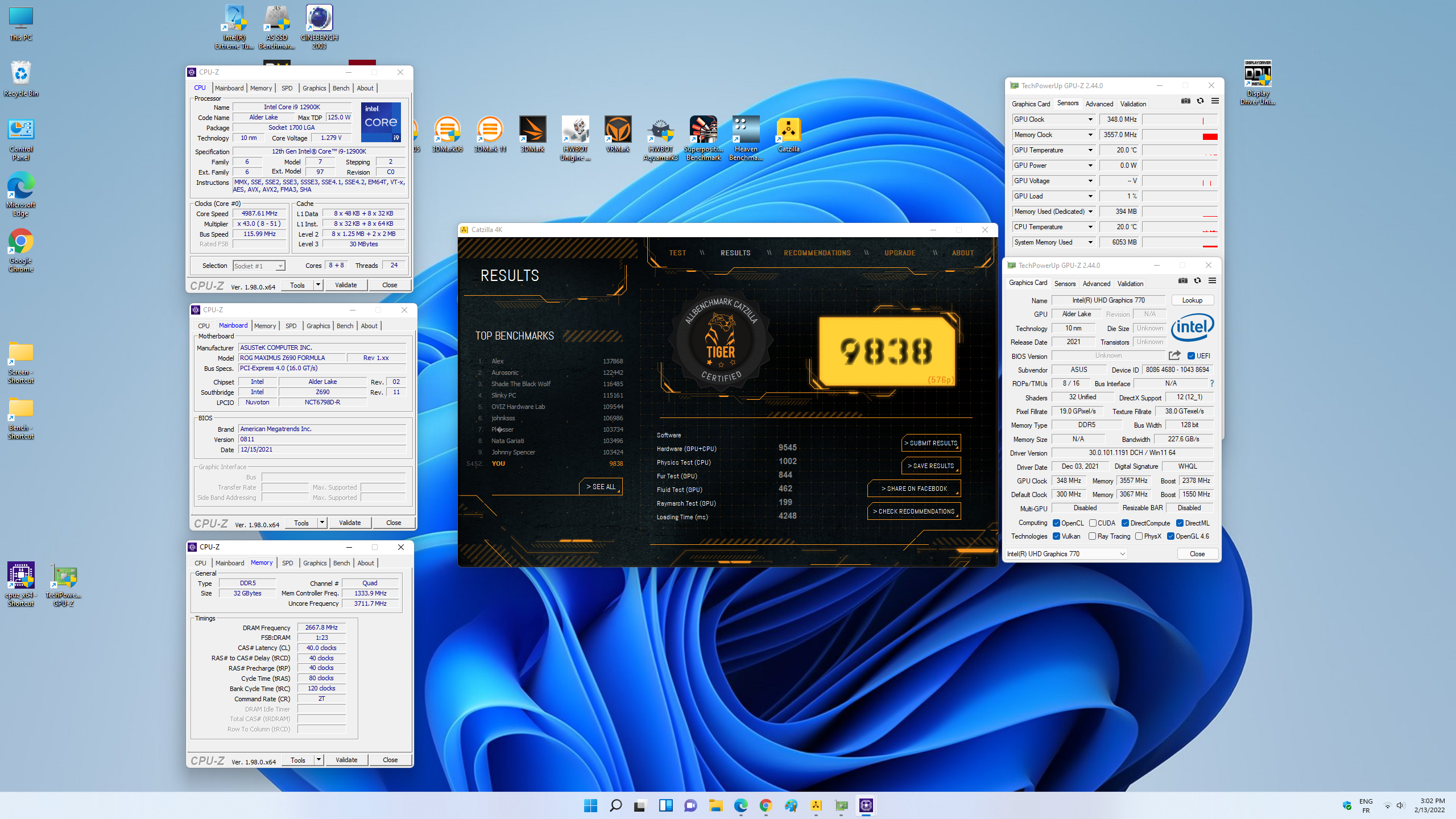Open the Advanced tab in upper GPU-Z window
This screenshot has width=1456, height=819.
pos(1099,104)
